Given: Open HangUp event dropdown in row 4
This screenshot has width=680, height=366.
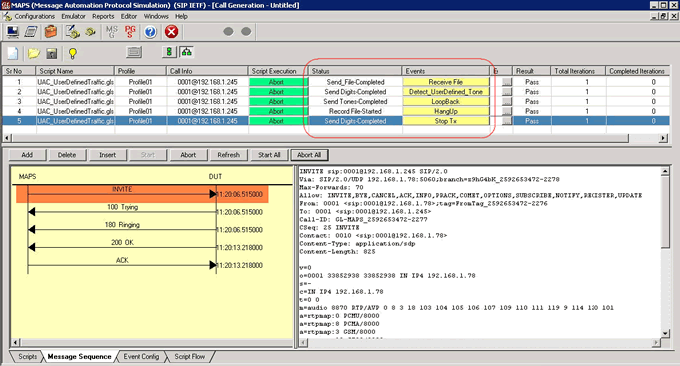Looking at the screenshot, I should pyautogui.click(x=446, y=111).
